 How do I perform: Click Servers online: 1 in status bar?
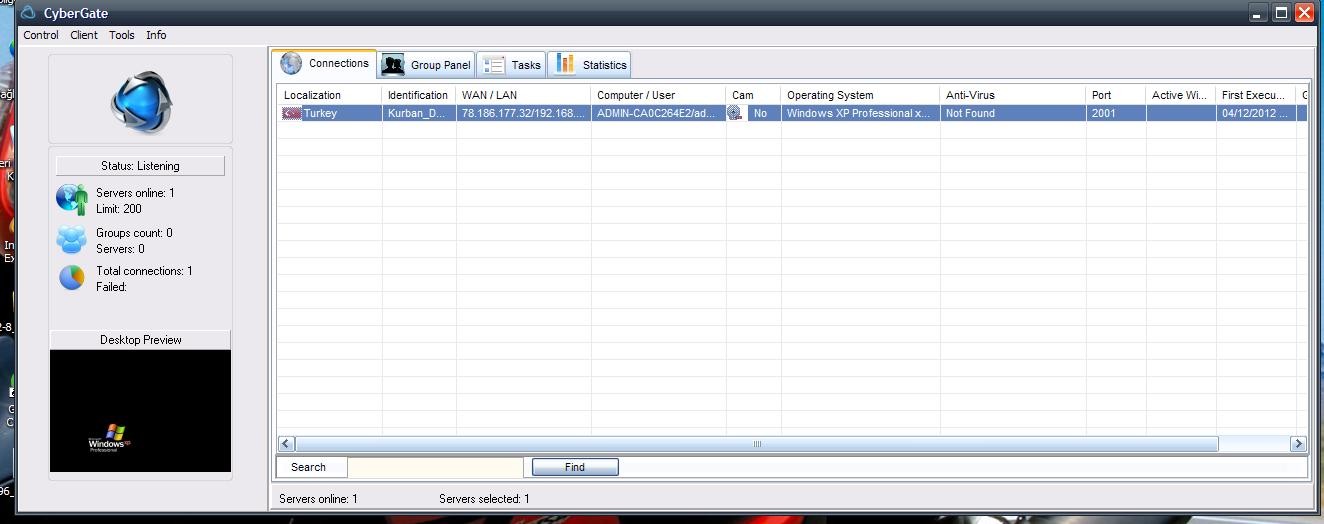(x=318, y=499)
